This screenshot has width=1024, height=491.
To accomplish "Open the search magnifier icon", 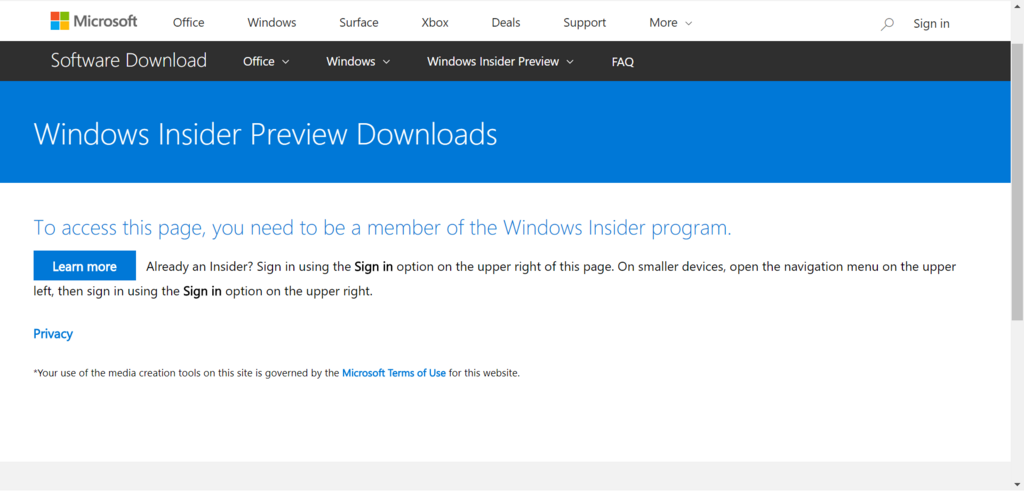I will [886, 24].
